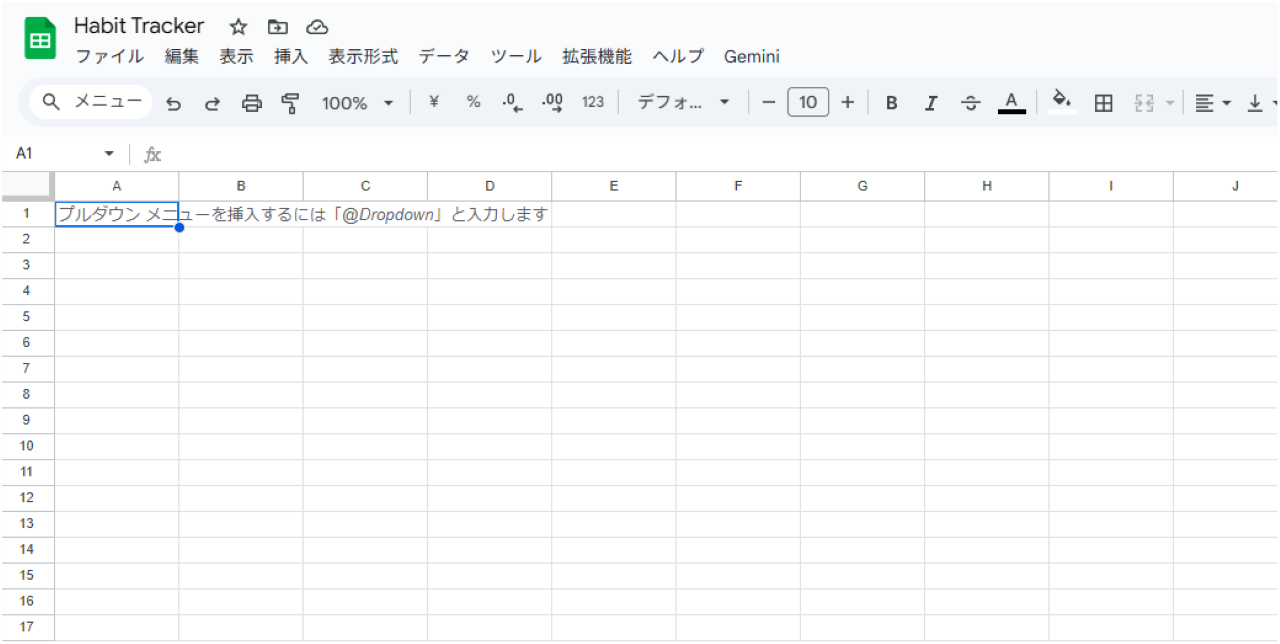Open the cell borders tool
Image resolution: width=1280 pixels, height=644 pixels.
tap(1104, 103)
